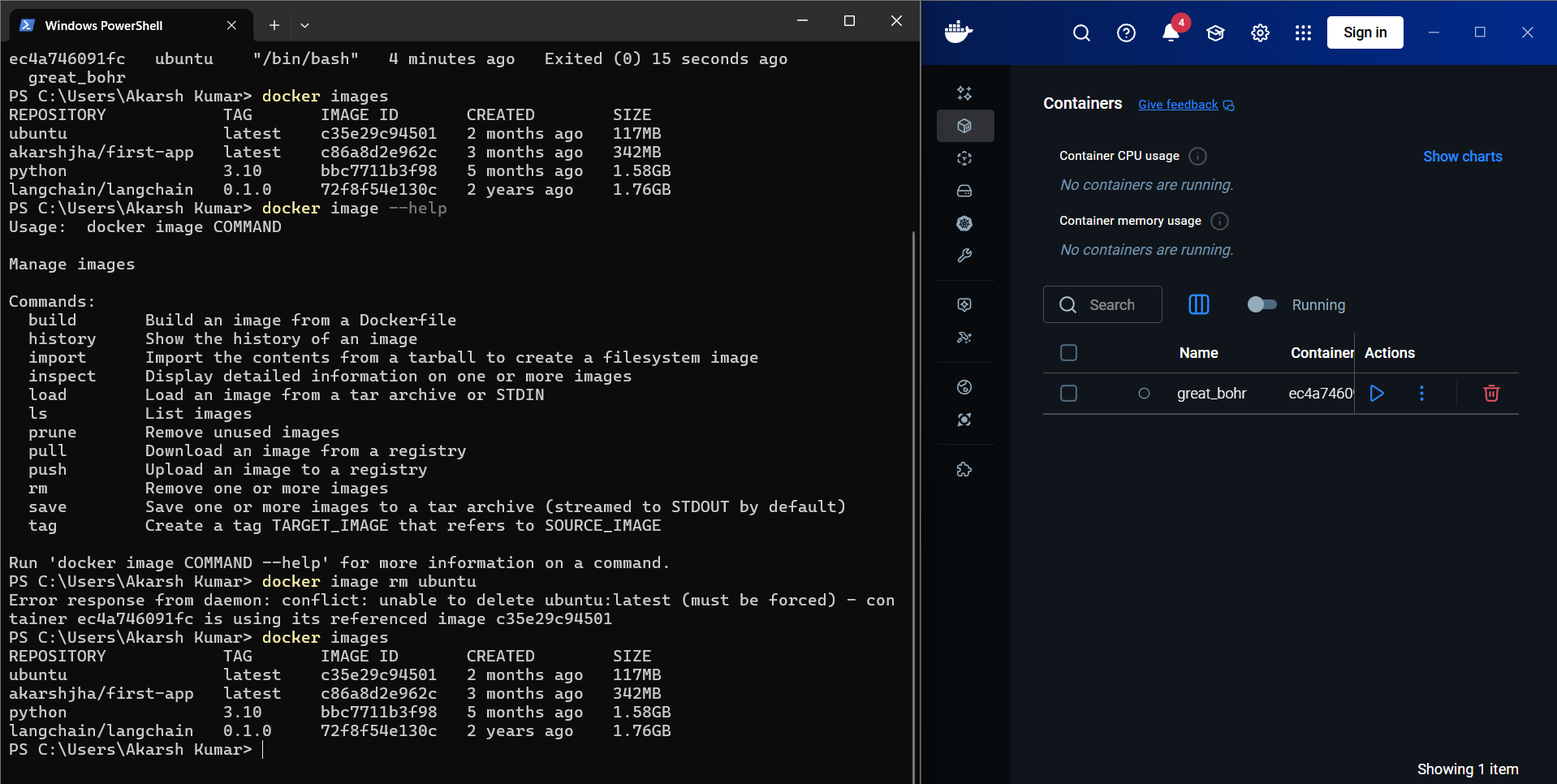Click the Docker settings gear icon
This screenshot has width=1557, height=784.
(1259, 32)
